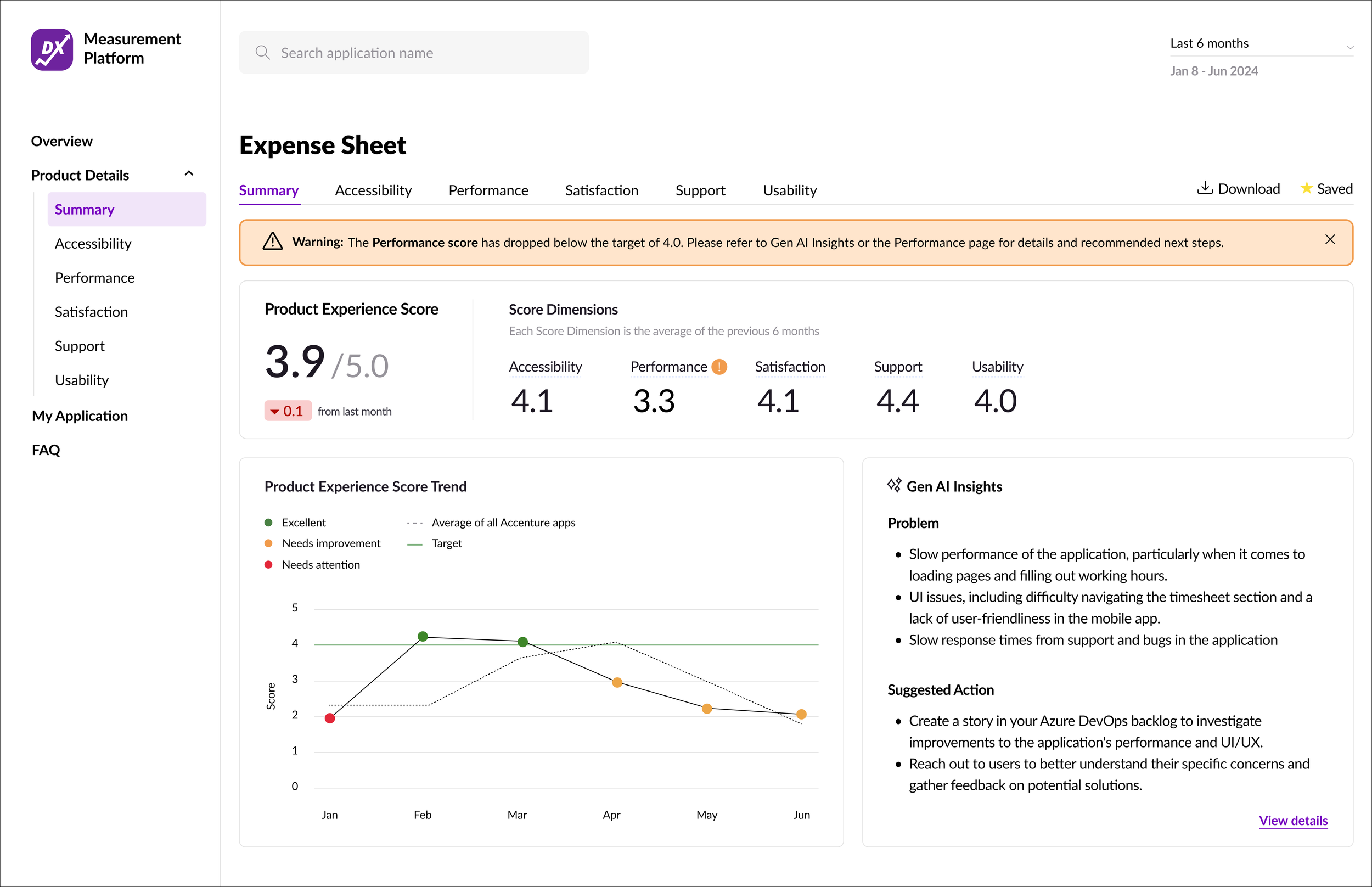Image resolution: width=1372 pixels, height=887 pixels.
Task: Click the orange Performance alert badge
Action: coord(719,367)
